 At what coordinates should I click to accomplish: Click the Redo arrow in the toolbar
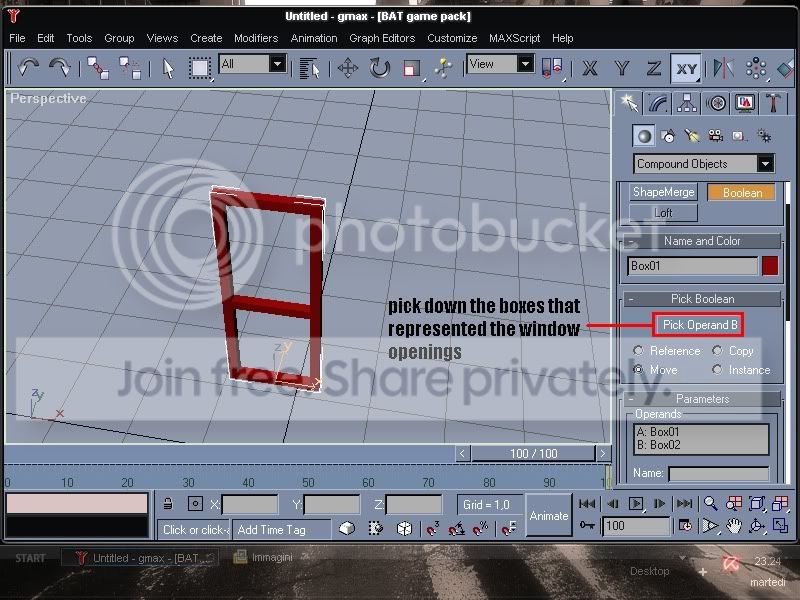click(60, 67)
